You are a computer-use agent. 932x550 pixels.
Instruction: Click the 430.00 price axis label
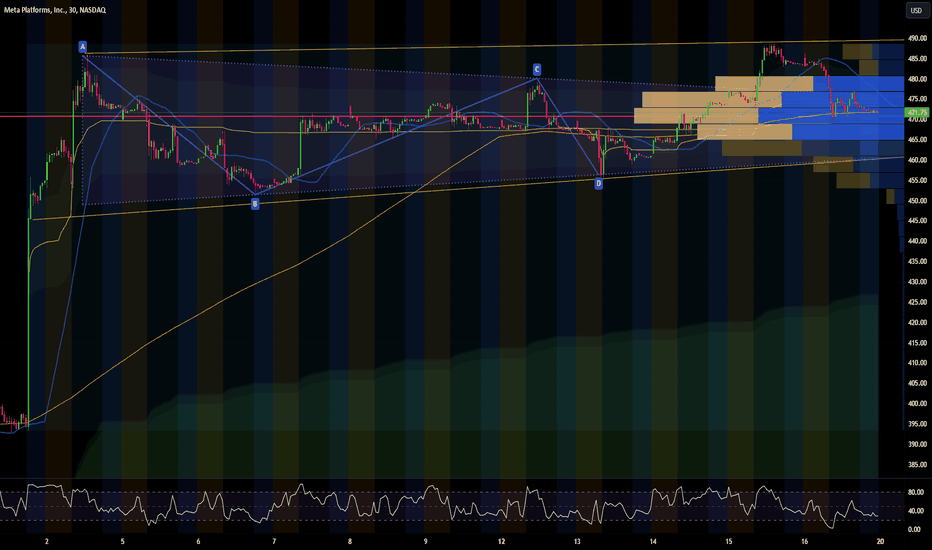[x=917, y=282]
